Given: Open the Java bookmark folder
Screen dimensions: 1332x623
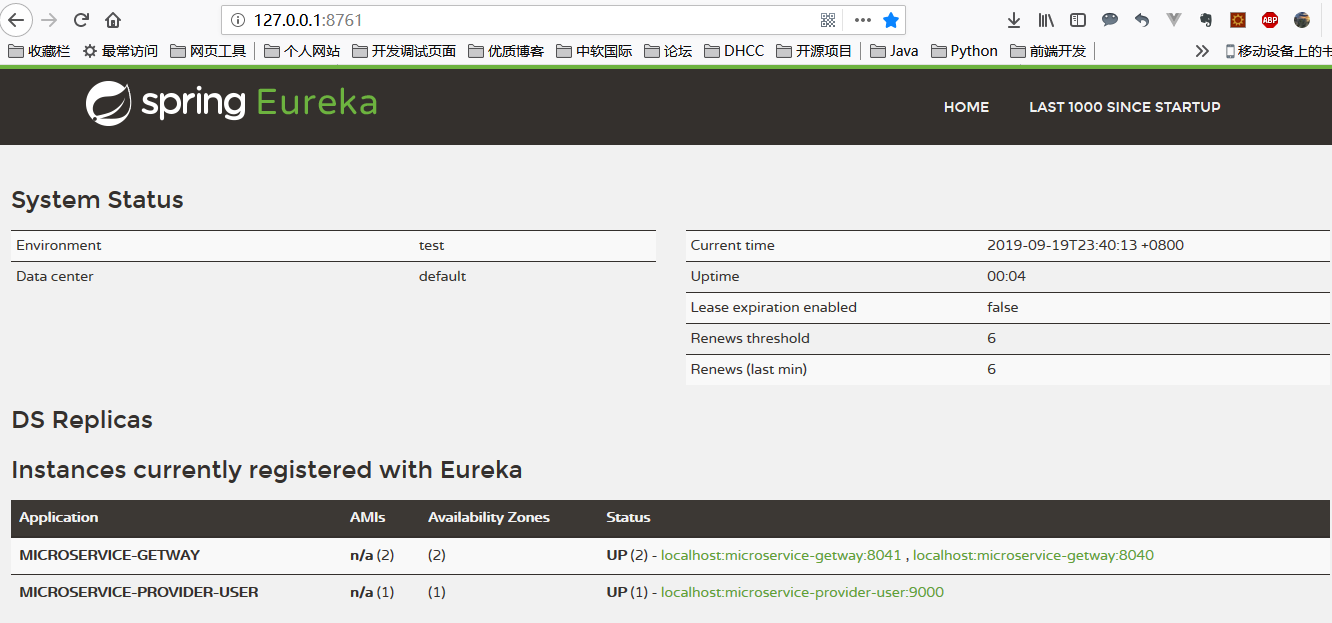Looking at the screenshot, I should pyautogui.click(x=894, y=51).
